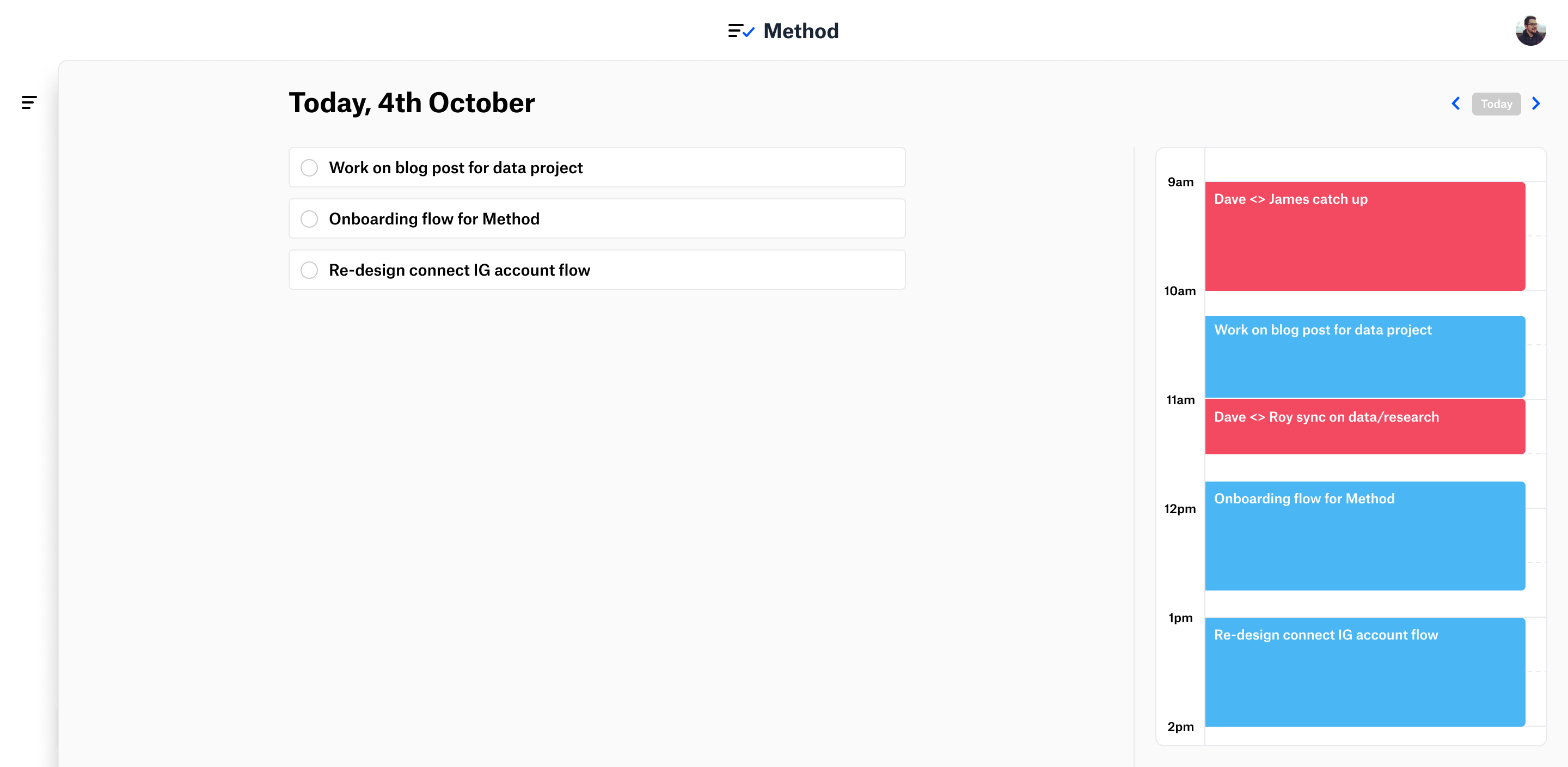Image resolution: width=1568 pixels, height=767 pixels.
Task: Go to previous day with left chevron
Action: coord(1456,104)
